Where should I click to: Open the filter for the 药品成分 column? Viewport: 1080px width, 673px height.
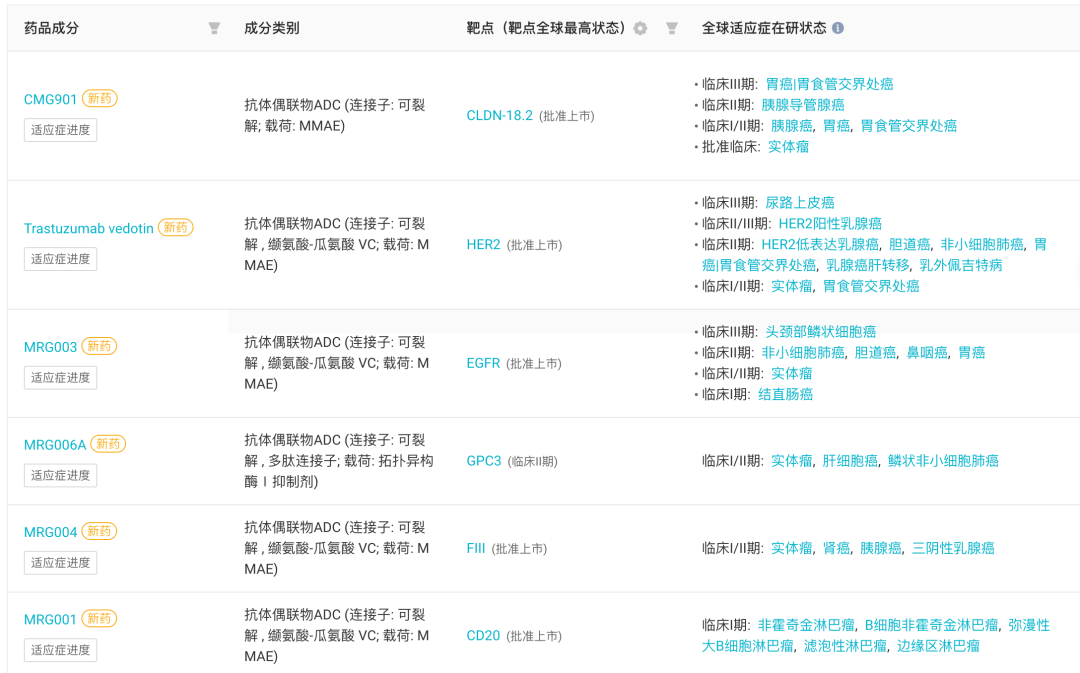214,28
